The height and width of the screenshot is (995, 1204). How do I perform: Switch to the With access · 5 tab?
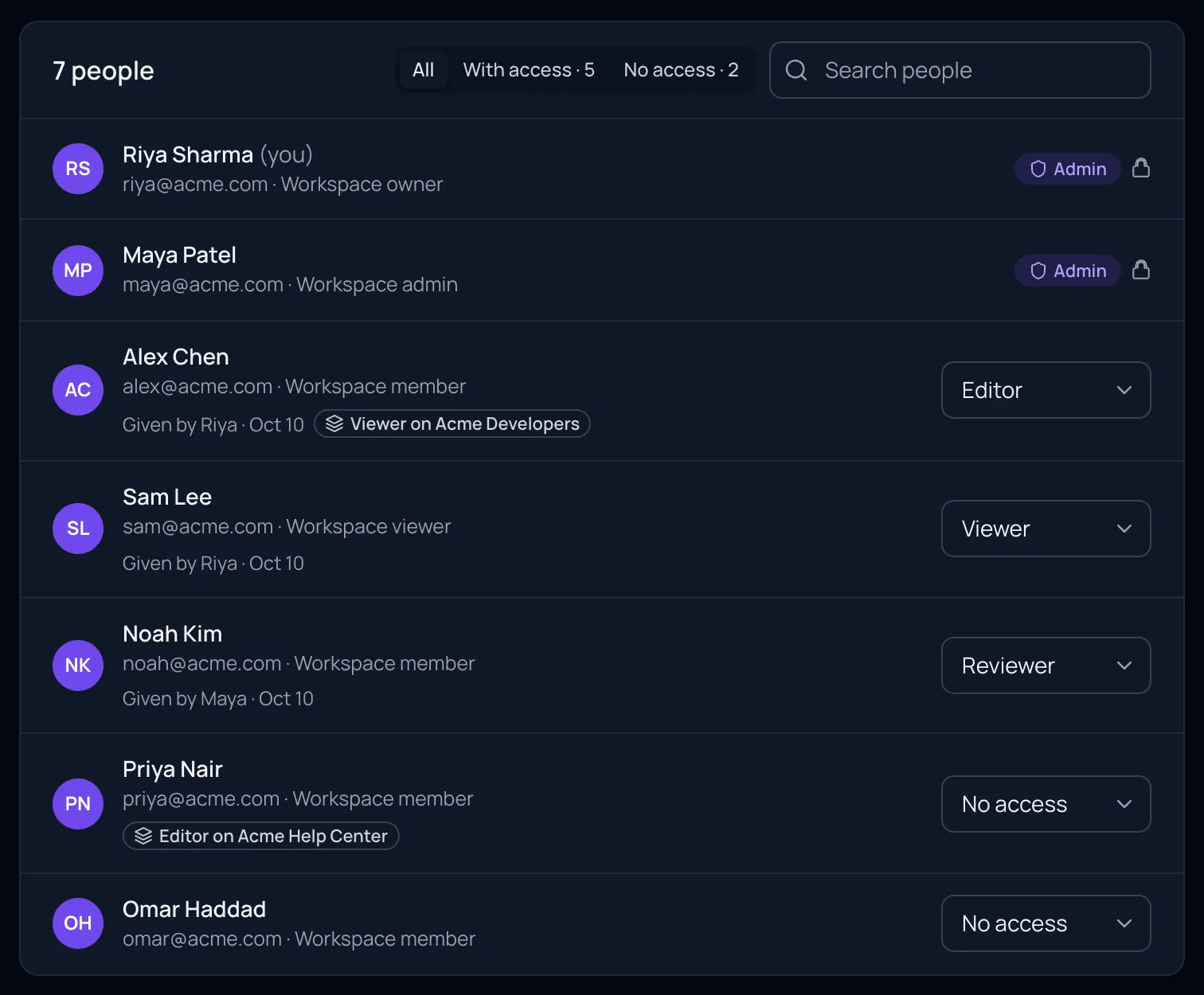click(529, 70)
